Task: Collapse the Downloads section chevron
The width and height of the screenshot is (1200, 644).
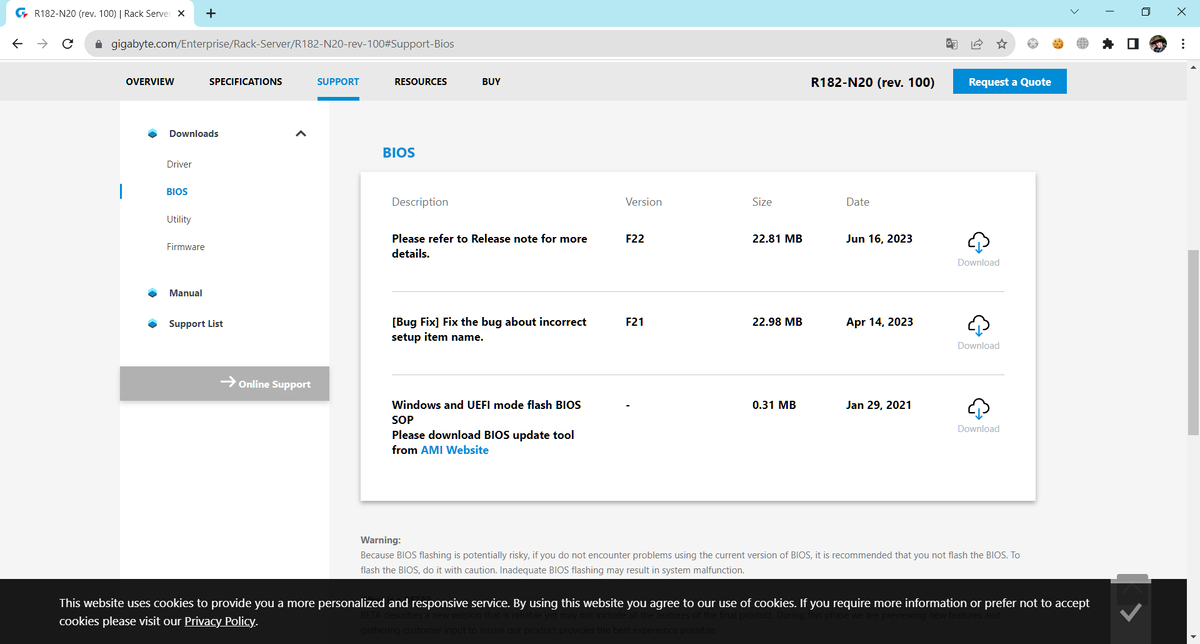Action: pos(301,133)
